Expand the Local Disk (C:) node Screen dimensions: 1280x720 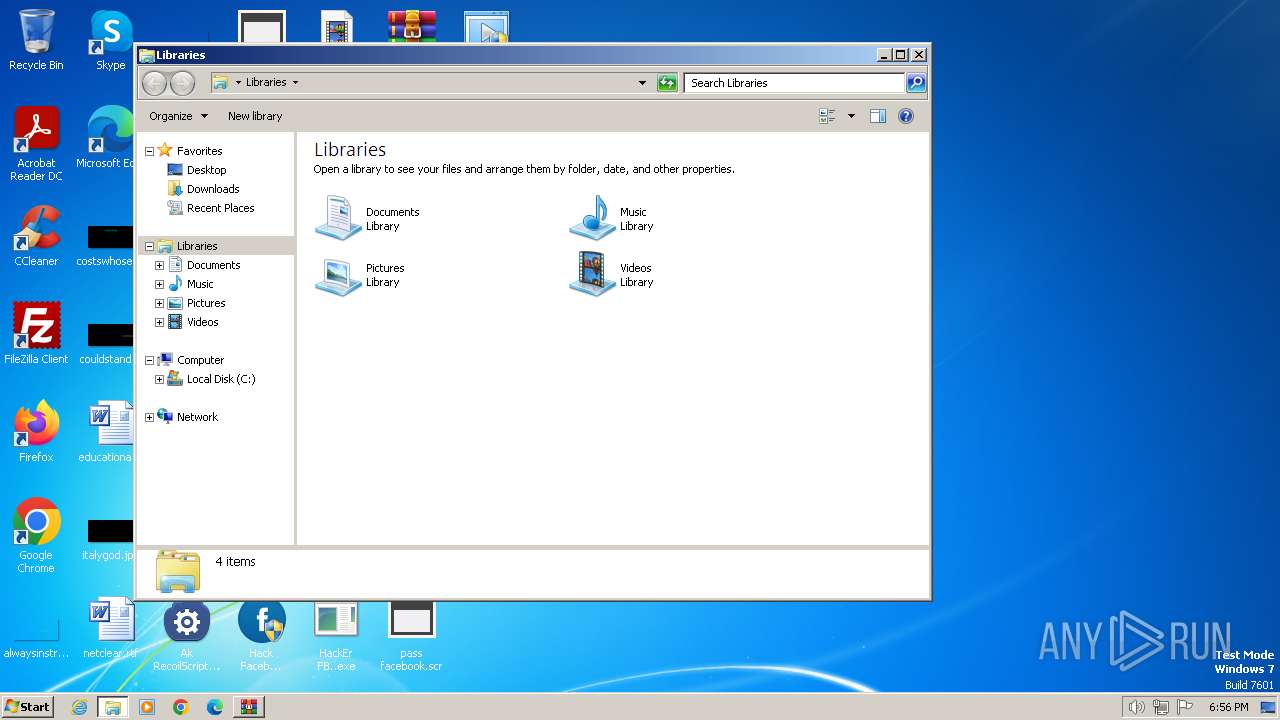tap(159, 379)
